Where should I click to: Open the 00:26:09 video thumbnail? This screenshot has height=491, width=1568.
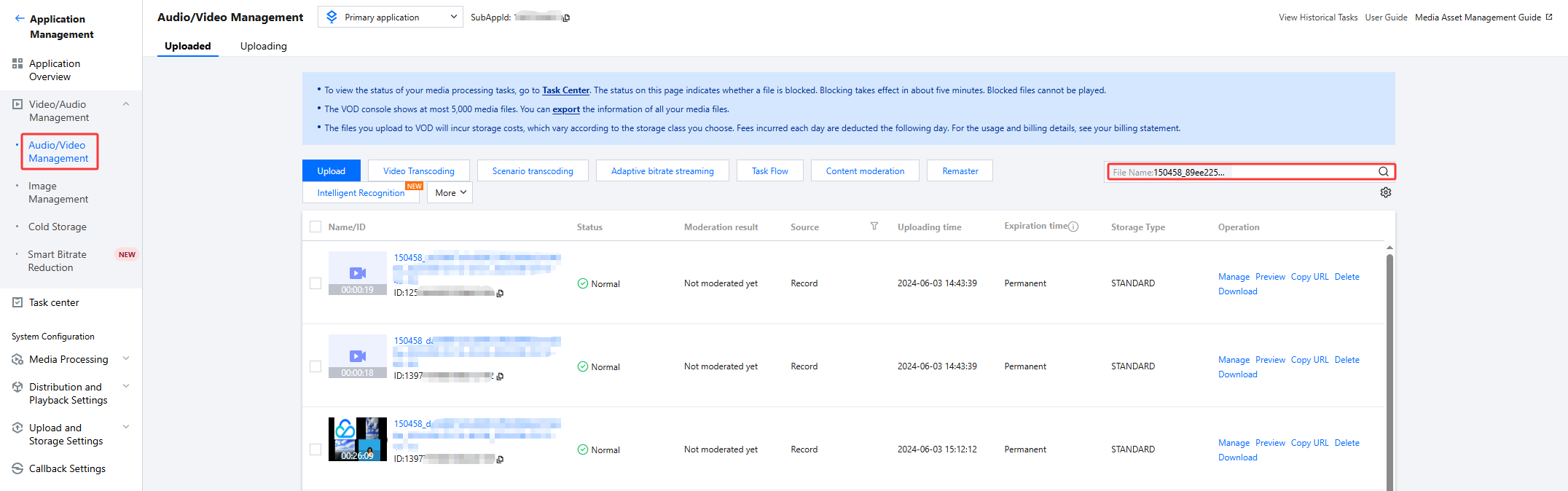pyautogui.click(x=357, y=439)
